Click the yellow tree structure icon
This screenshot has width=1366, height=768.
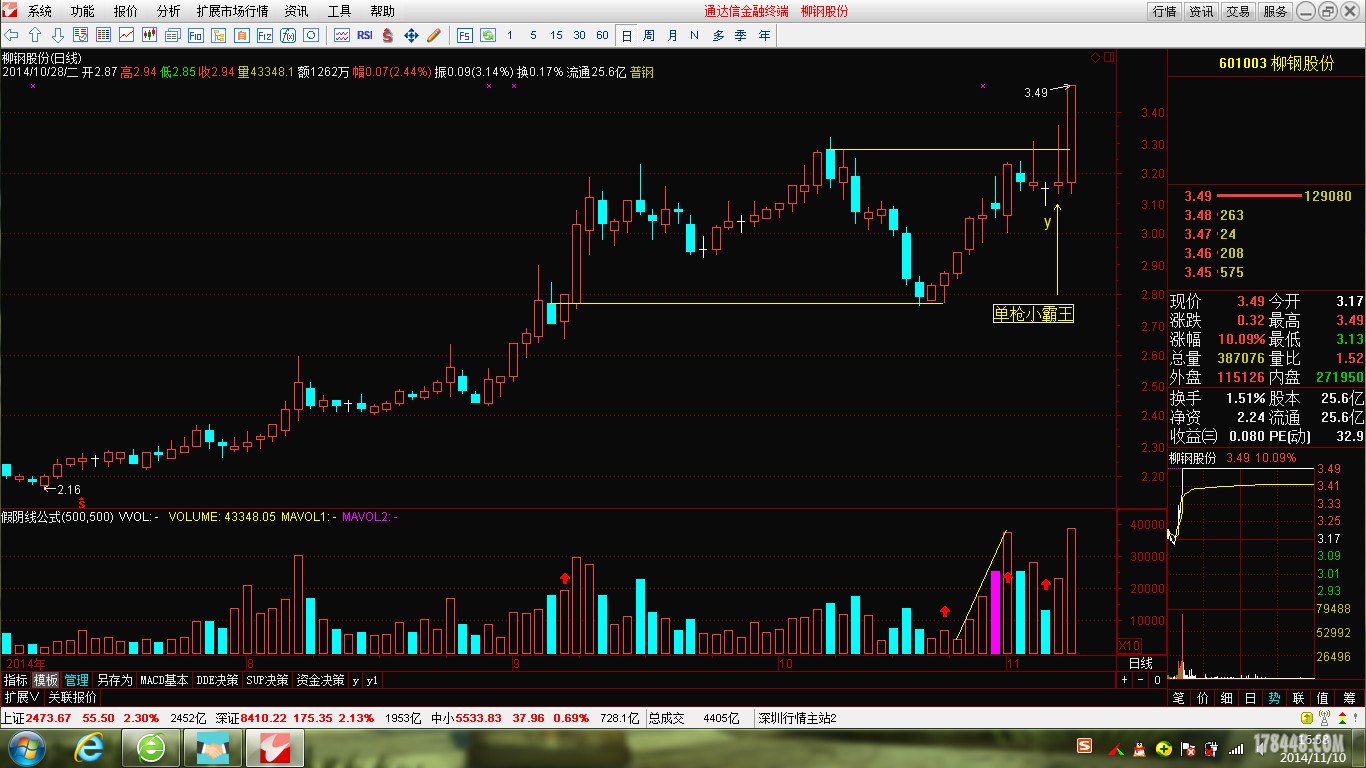[x=218, y=35]
